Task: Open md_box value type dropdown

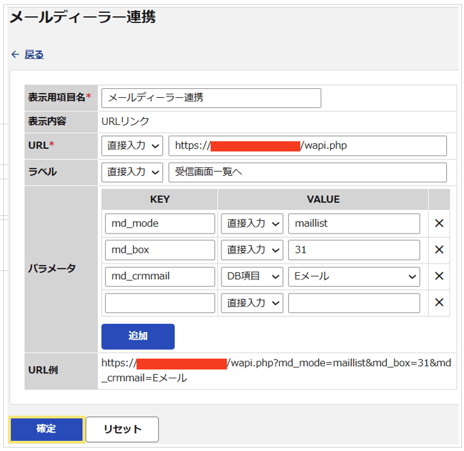Action: click(252, 250)
